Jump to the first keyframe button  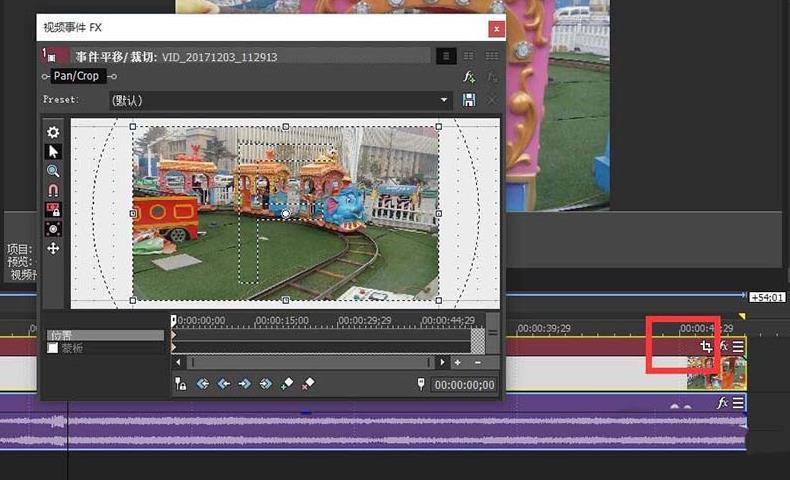(203, 384)
